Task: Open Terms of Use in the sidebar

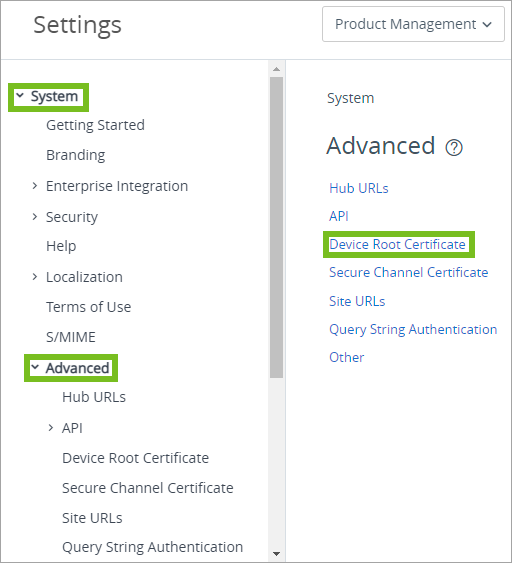Action: click(88, 307)
